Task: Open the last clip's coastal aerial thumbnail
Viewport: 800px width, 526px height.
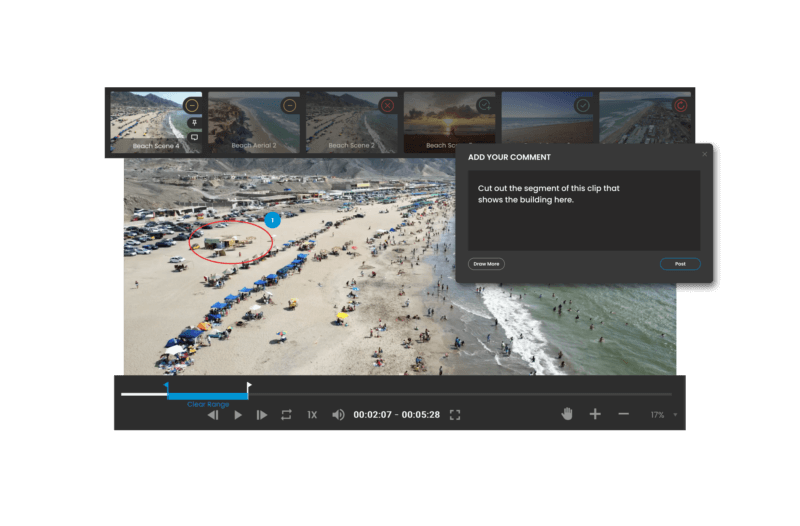Action: tap(645, 118)
